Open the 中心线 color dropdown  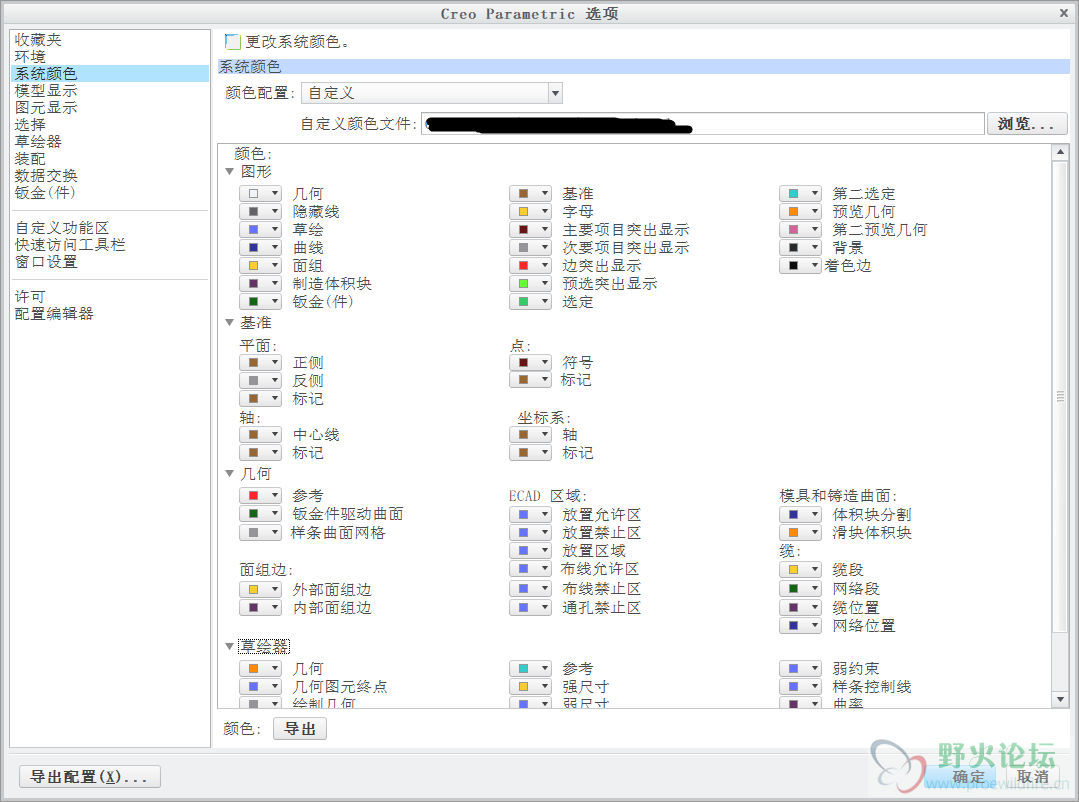click(261, 434)
